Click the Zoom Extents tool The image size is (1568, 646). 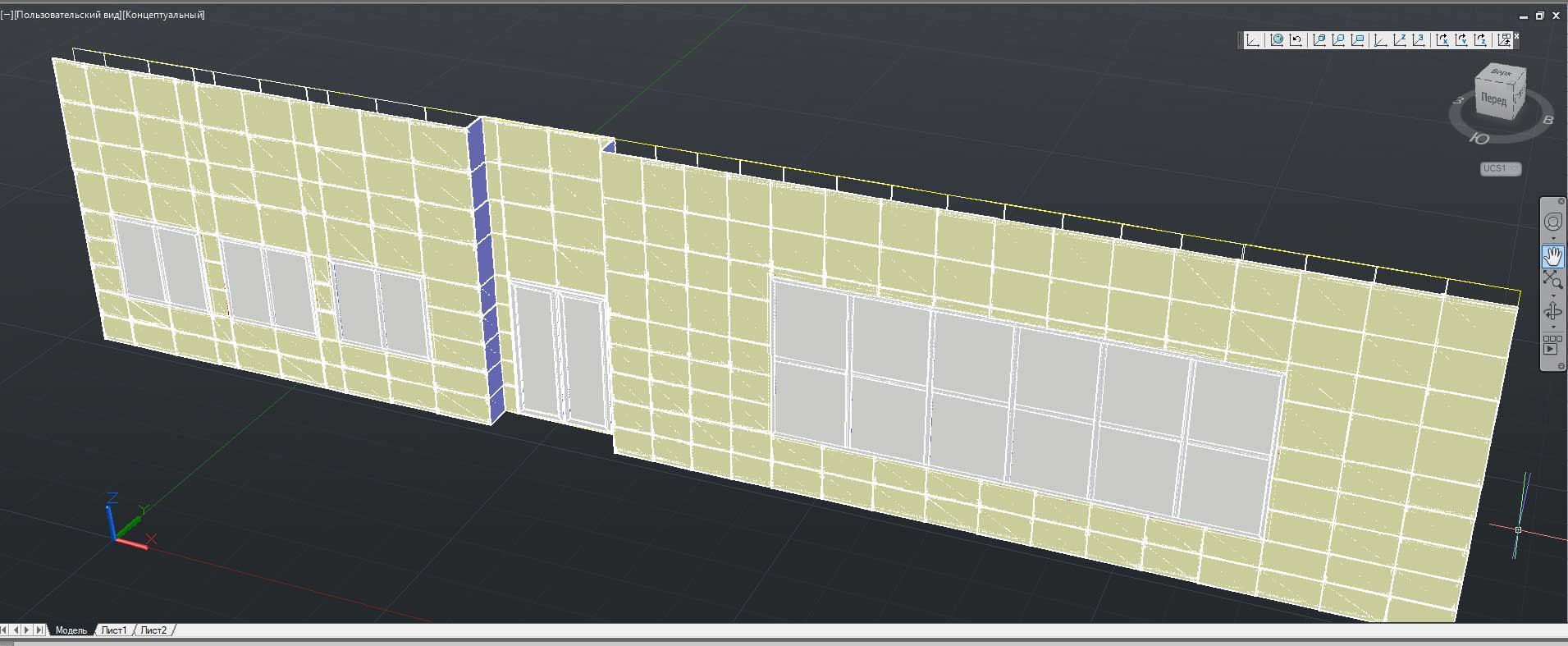tap(1552, 280)
